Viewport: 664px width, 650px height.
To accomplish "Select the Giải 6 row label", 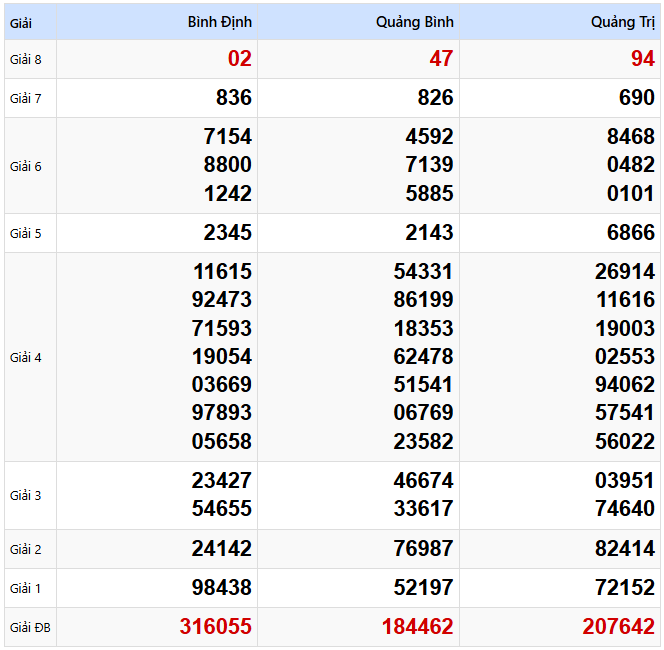I will [26, 166].
